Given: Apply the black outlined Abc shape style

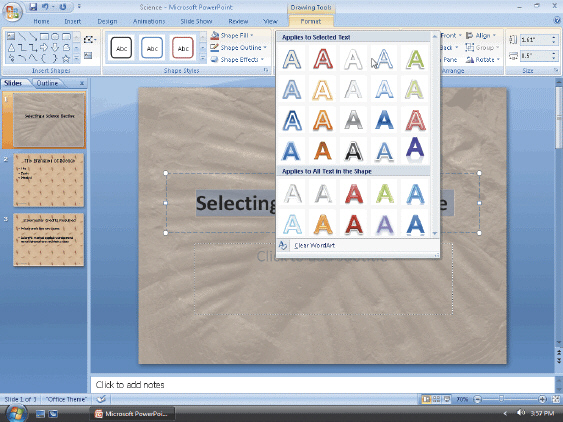Looking at the screenshot, I should click(x=121, y=48).
